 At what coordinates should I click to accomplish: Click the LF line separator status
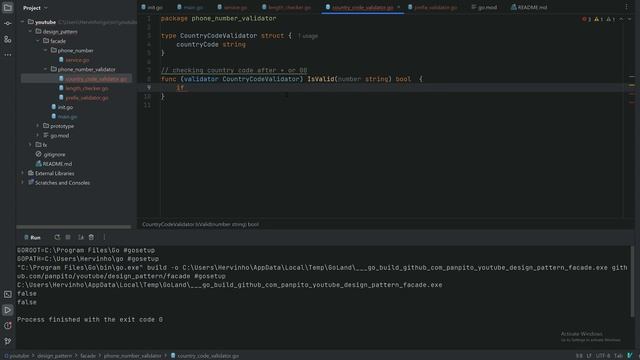[589, 356]
